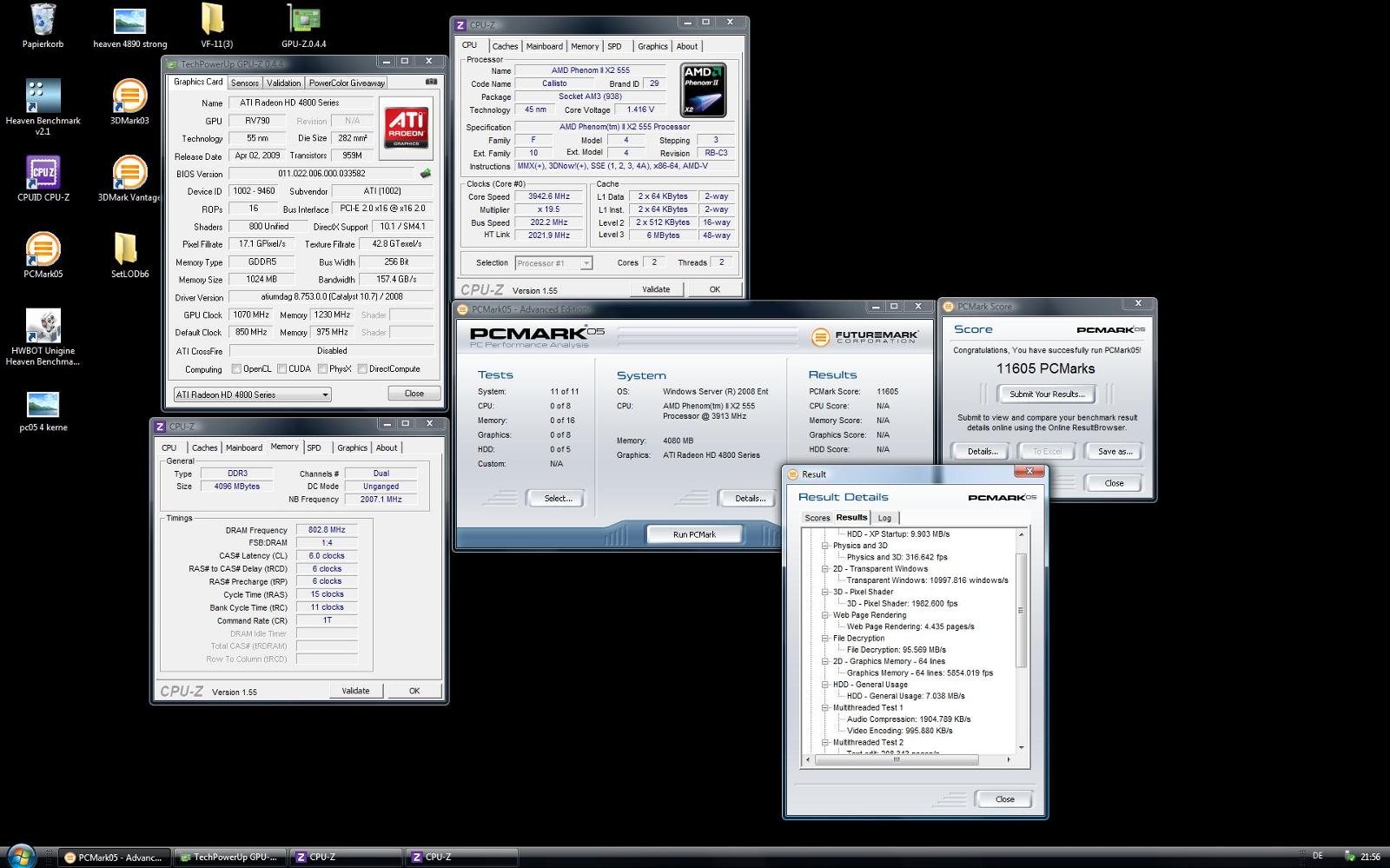
Task: Click Details... under System in PCMark05
Action: coord(750,498)
